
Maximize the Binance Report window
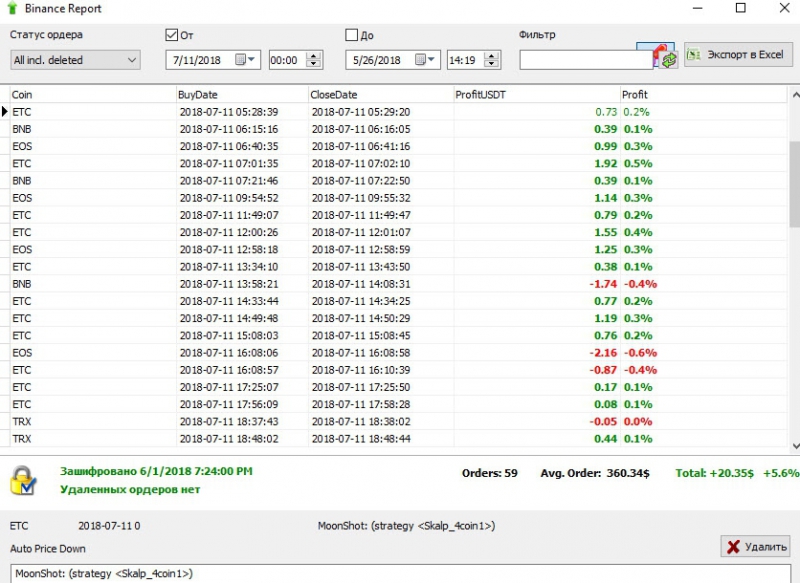click(x=741, y=8)
